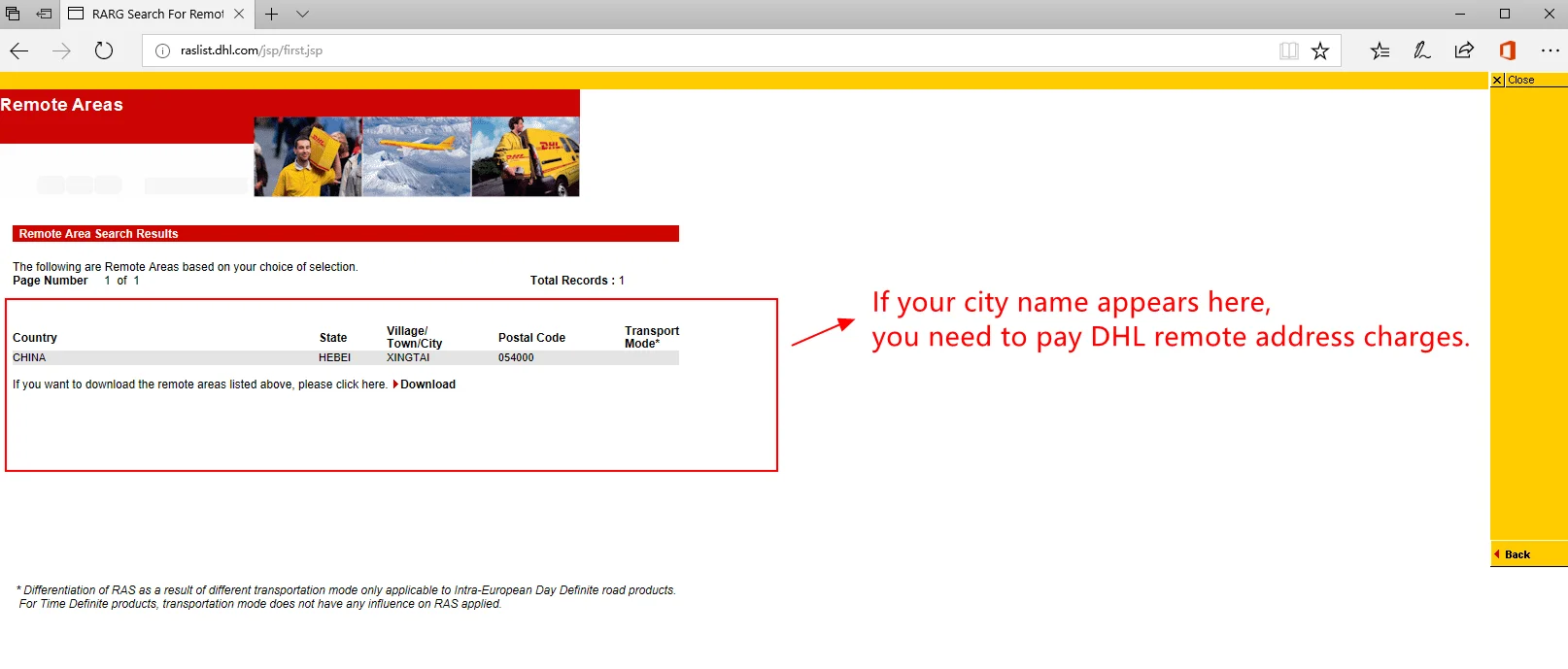
Task: Click the State column header
Action: point(333,338)
